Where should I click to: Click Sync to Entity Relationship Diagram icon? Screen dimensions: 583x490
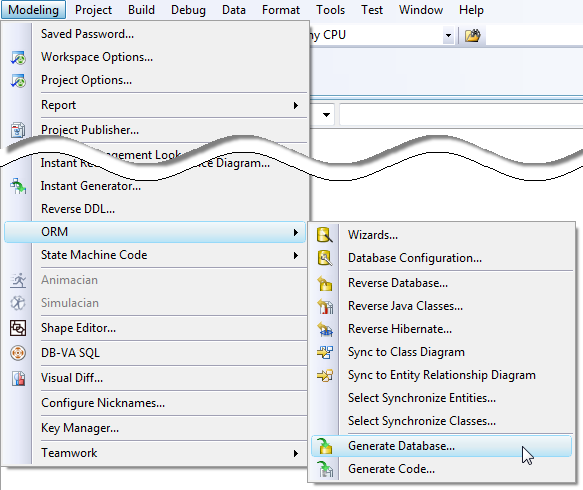[x=325, y=375]
